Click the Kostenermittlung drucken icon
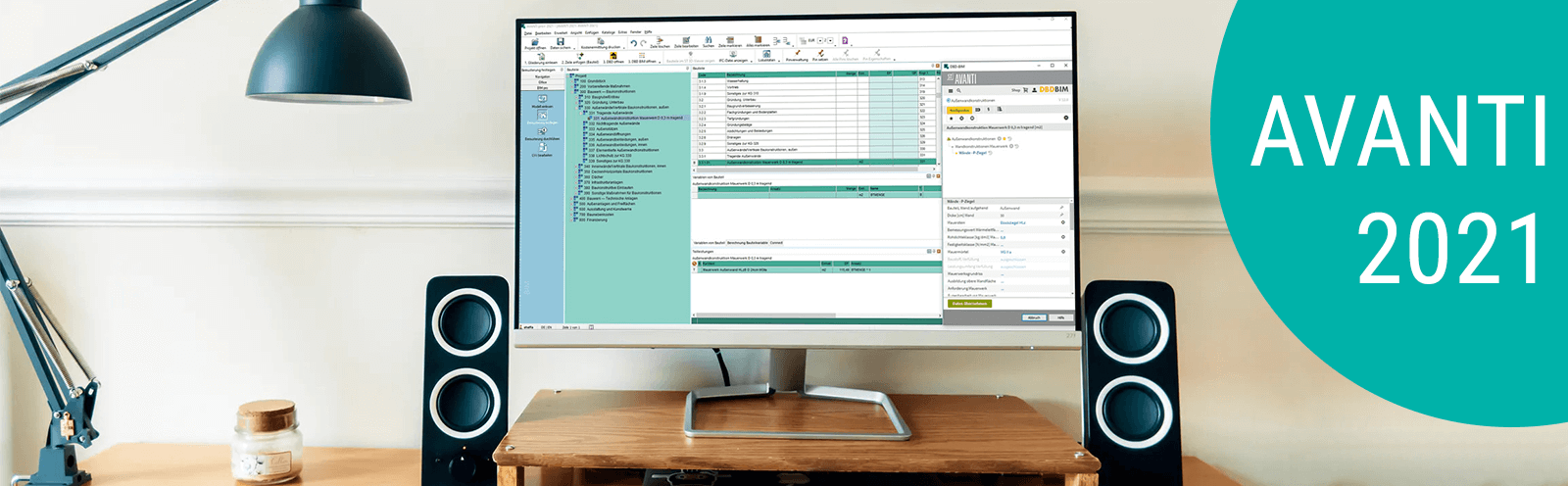This screenshot has width=1568, height=486. pos(601,43)
